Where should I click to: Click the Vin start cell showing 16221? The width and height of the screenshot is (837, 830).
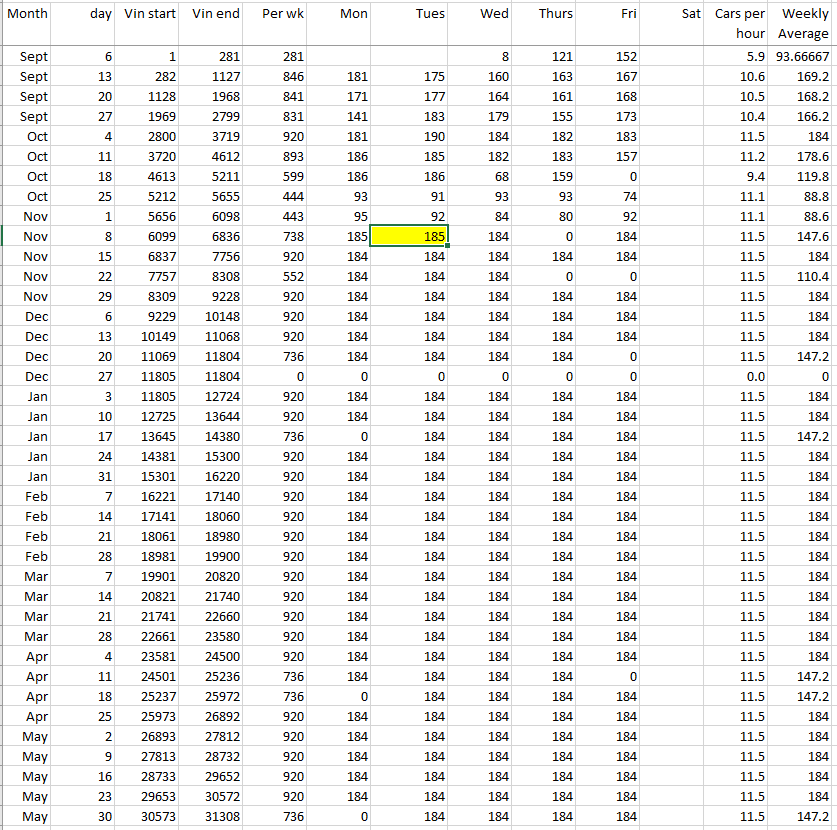coord(149,496)
